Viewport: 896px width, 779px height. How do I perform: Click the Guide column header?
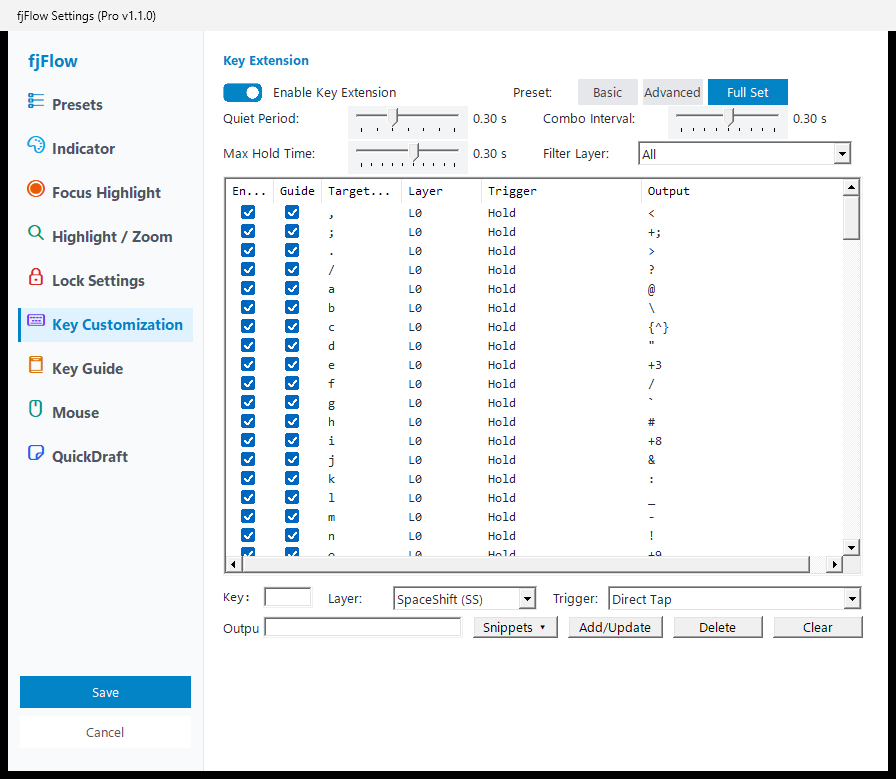tap(297, 191)
